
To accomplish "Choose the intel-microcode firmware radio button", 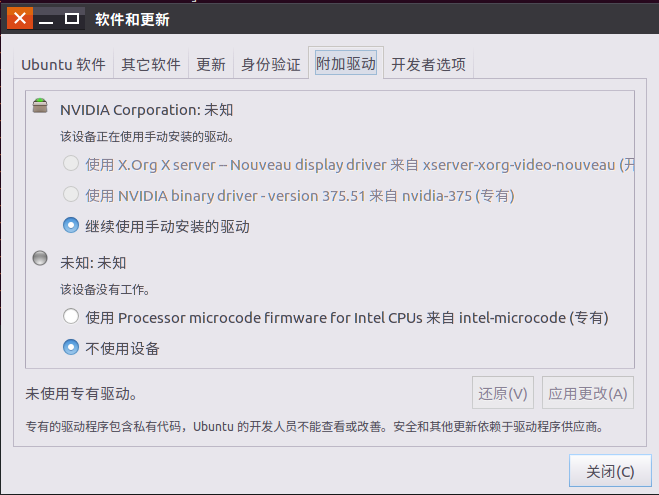I will pos(71,316).
